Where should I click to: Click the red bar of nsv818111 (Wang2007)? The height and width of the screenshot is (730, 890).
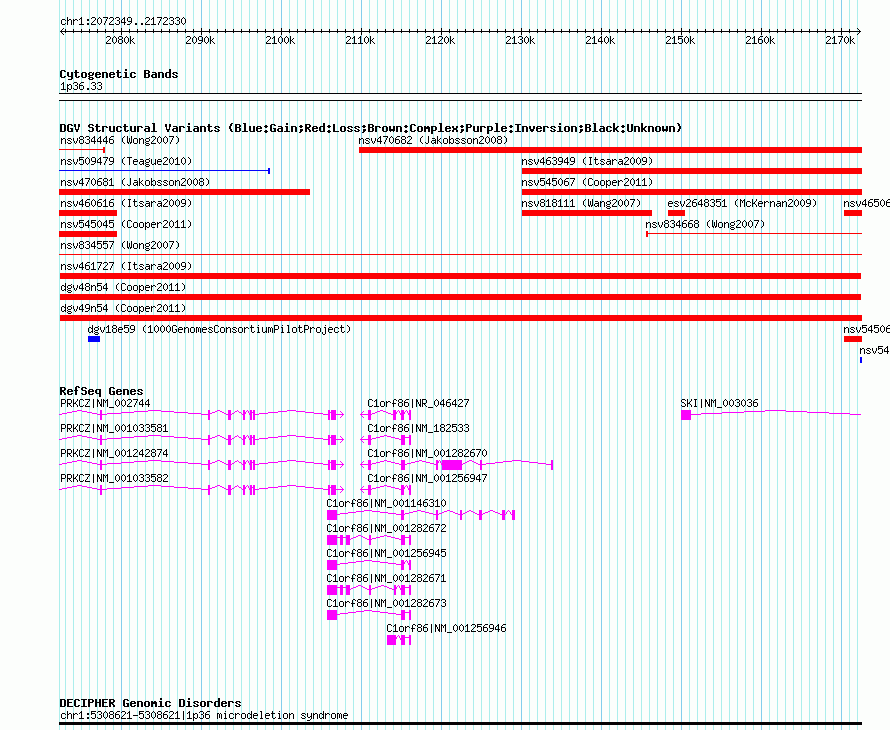586,213
